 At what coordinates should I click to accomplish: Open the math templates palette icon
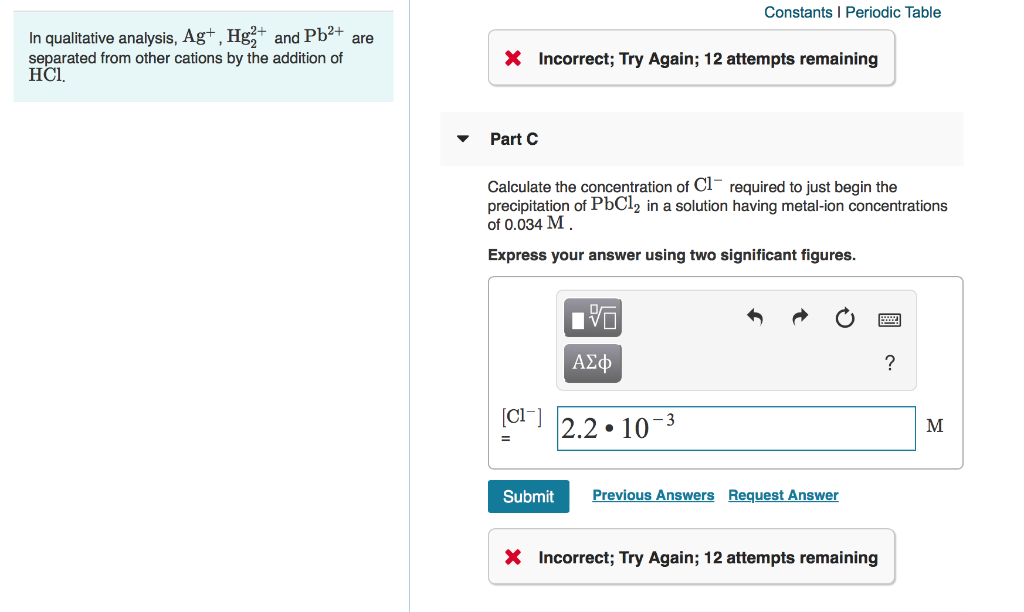[592, 318]
